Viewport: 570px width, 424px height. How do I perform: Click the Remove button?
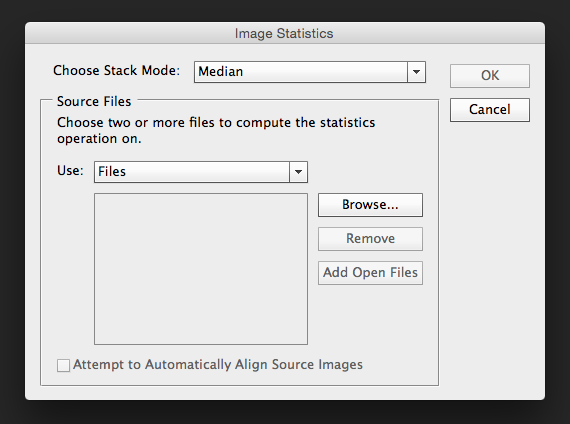(x=370, y=239)
